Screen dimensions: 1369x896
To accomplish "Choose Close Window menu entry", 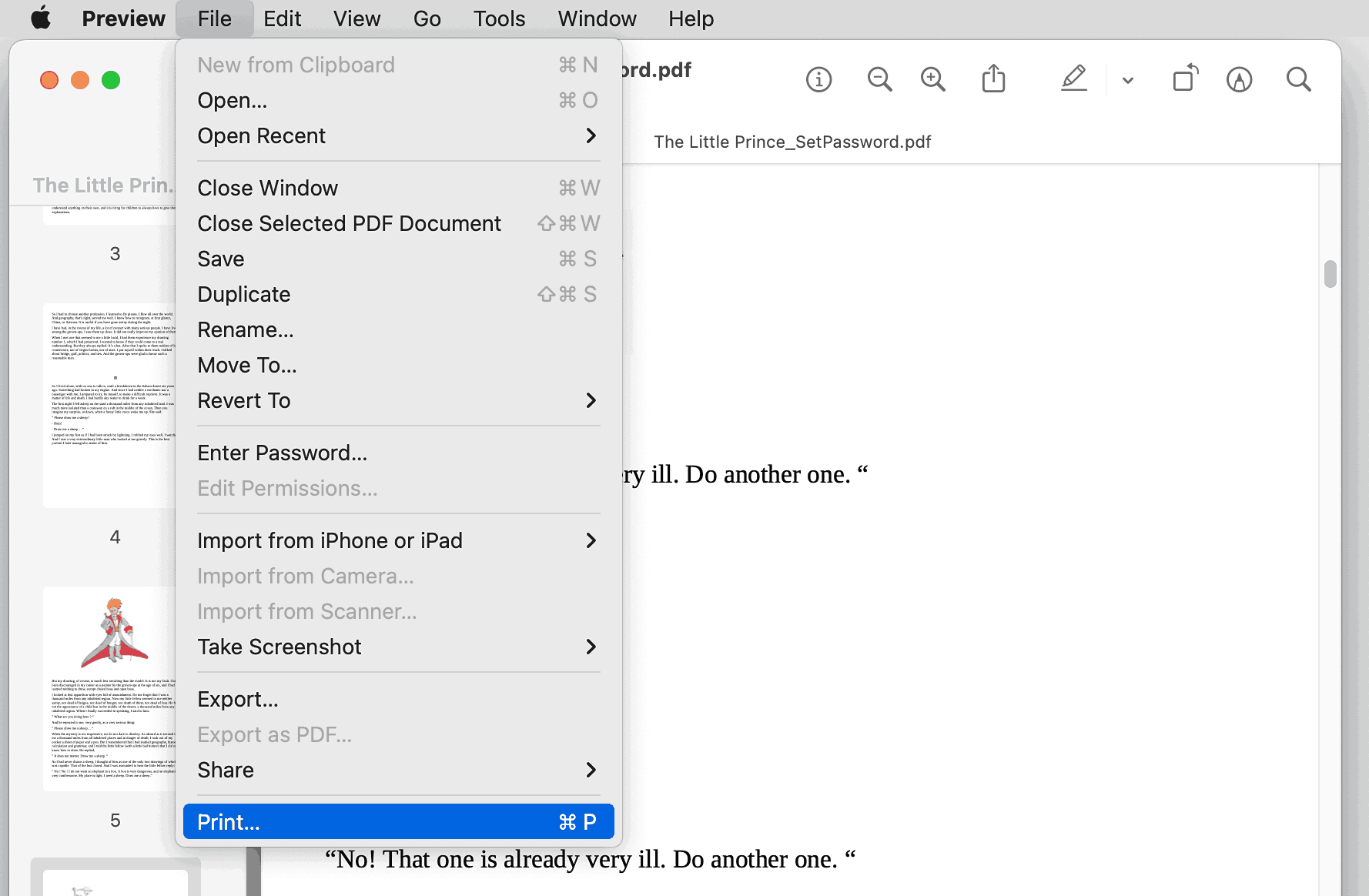I will pyautogui.click(x=398, y=188).
